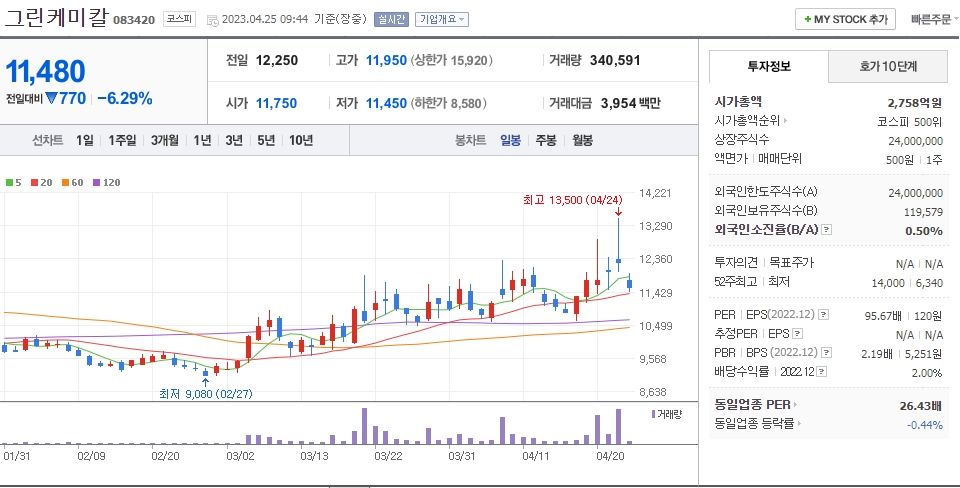960x488 pixels.
Task: Open the 기업개요 dropdown
Action: (441, 20)
